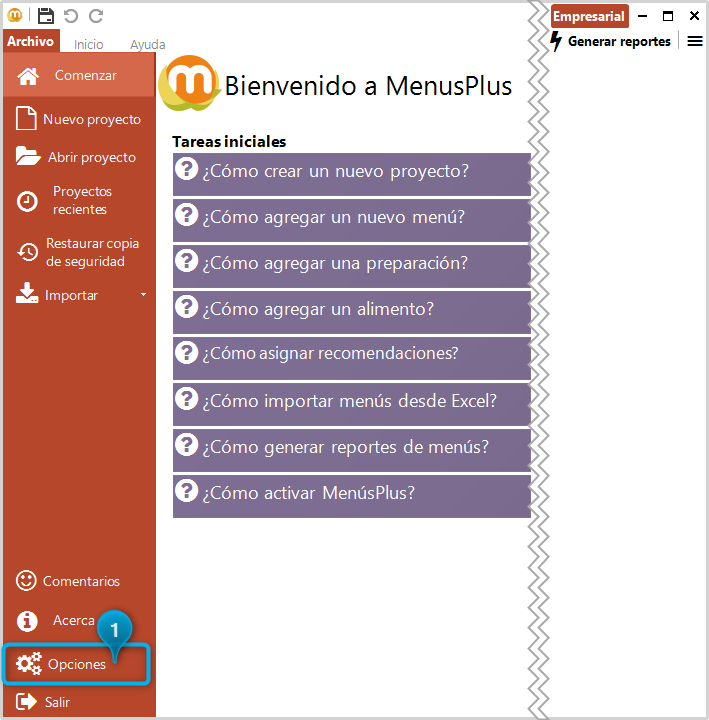Open the hamburger menu at top right
This screenshot has height=720, width=709.
coord(695,41)
